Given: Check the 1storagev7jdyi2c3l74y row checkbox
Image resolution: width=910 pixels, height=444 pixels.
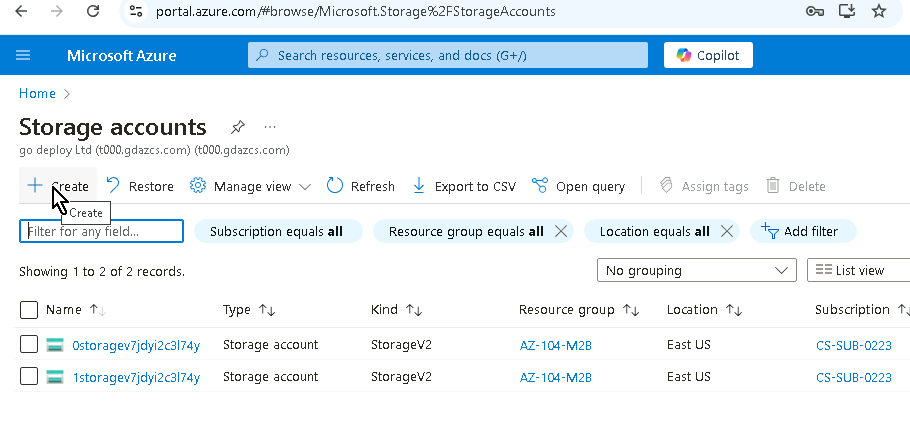Looking at the screenshot, I should click(29, 377).
